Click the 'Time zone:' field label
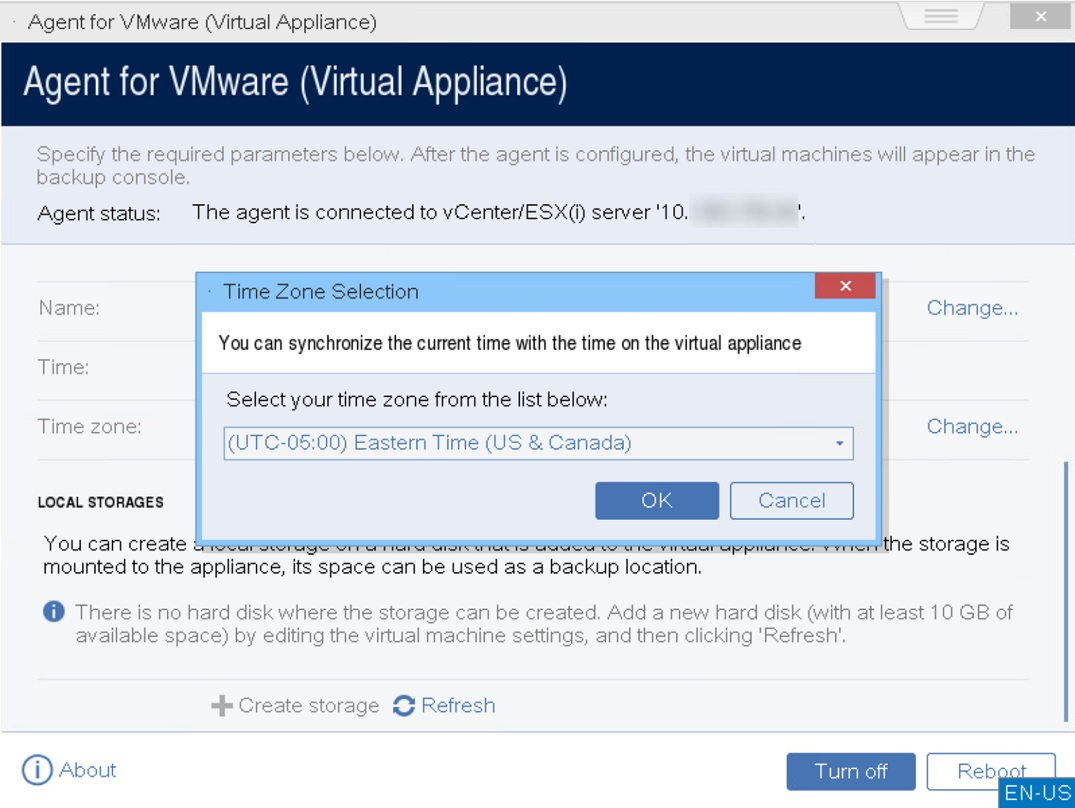Screen dimensions: 1075x808 90,426
